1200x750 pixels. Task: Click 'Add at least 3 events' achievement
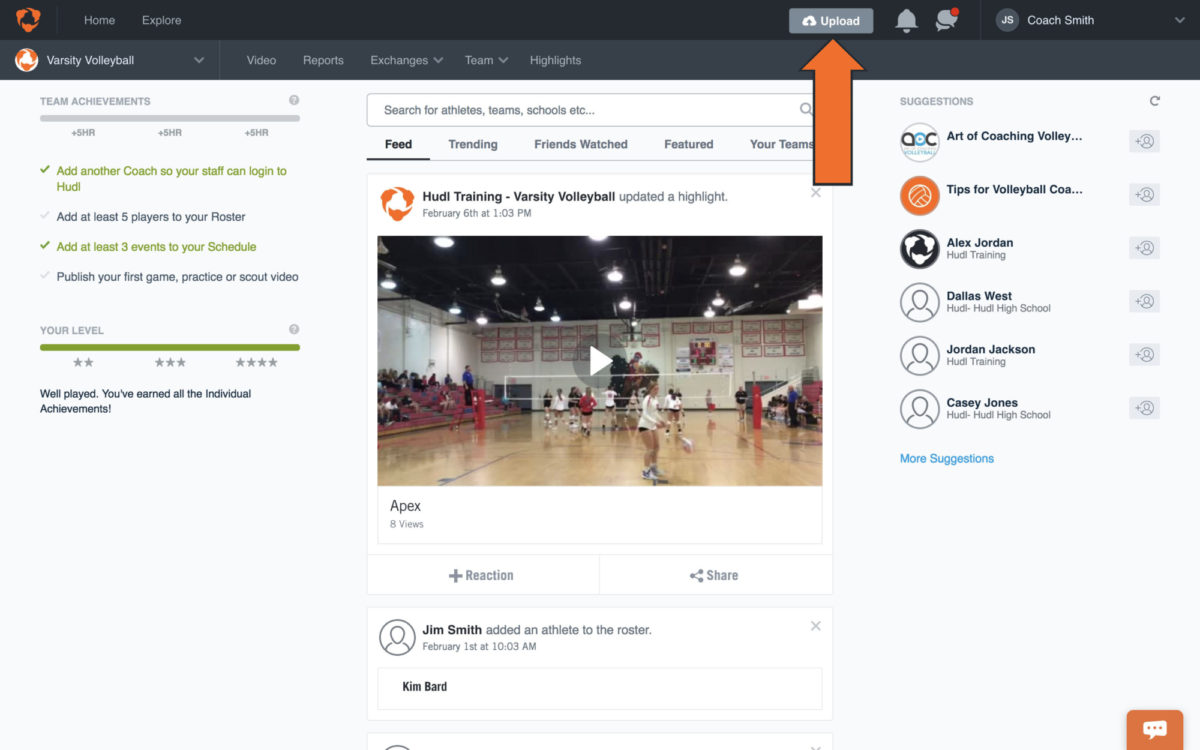pos(157,247)
